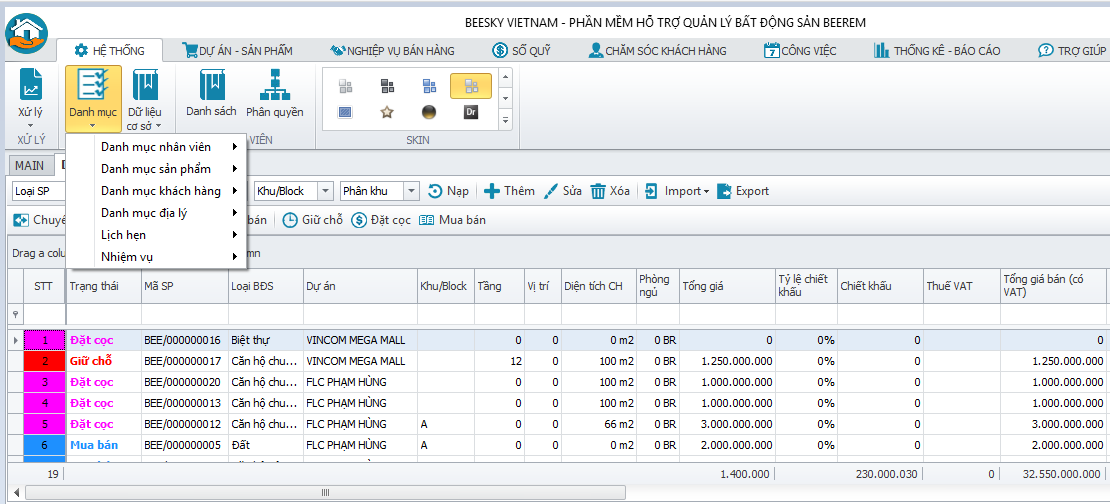Click the Xóa trash toolbar button
The width and height of the screenshot is (1110, 504).
point(610,191)
